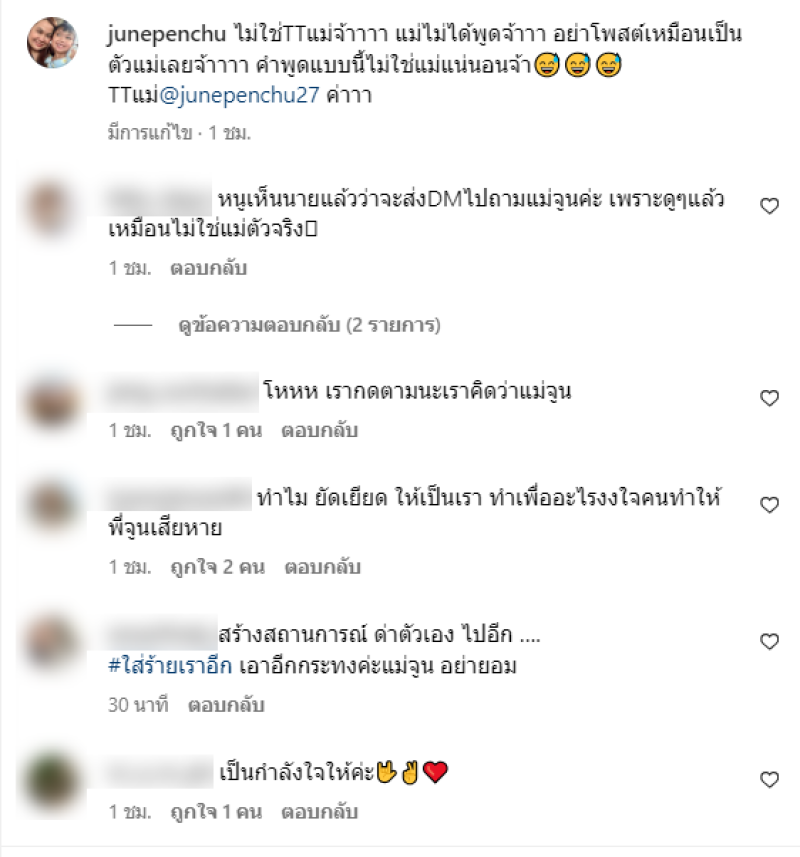Open blurred avatar of the last commenter

[52, 780]
